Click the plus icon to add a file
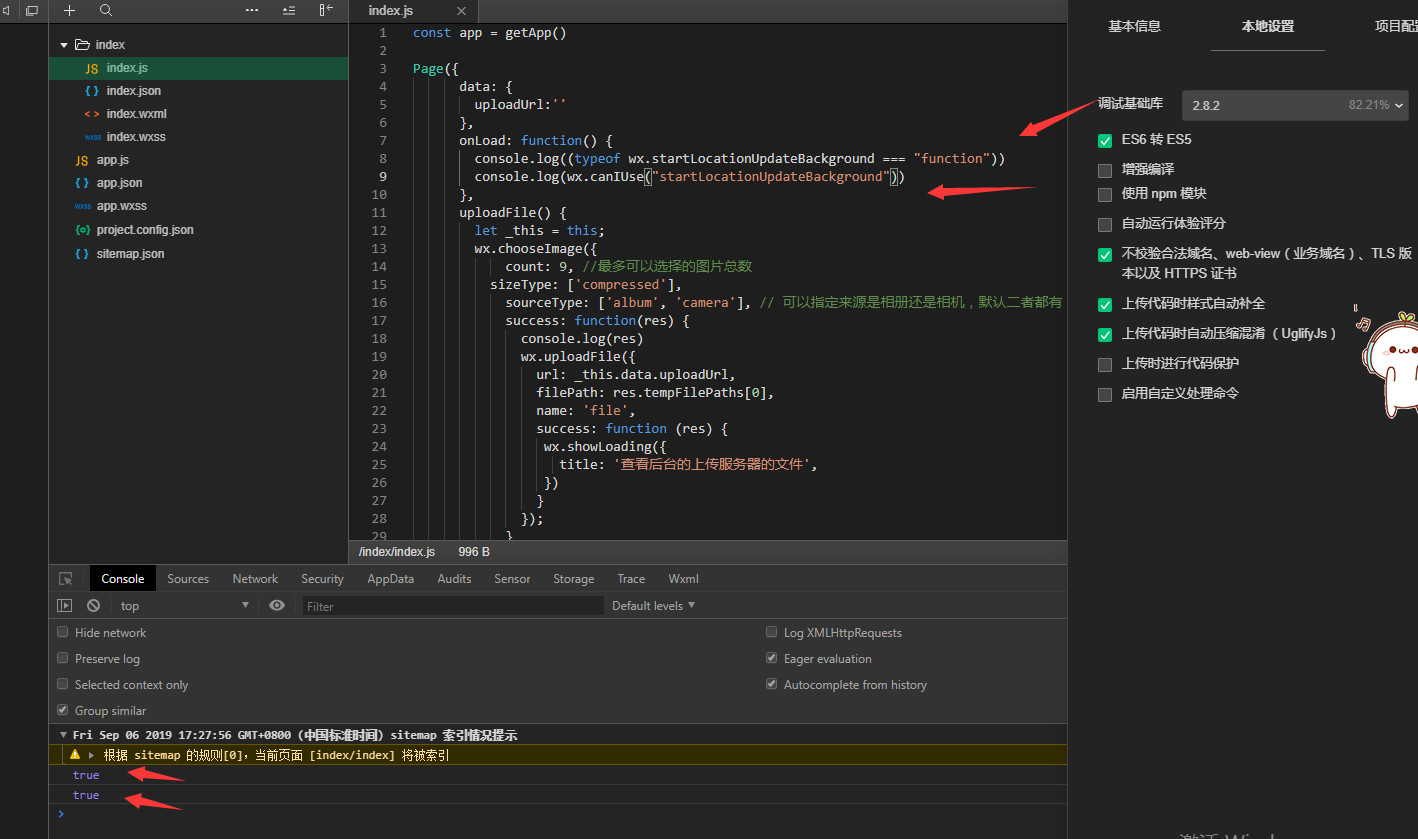Image resolution: width=1418 pixels, height=839 pixels. click(69, 10)
